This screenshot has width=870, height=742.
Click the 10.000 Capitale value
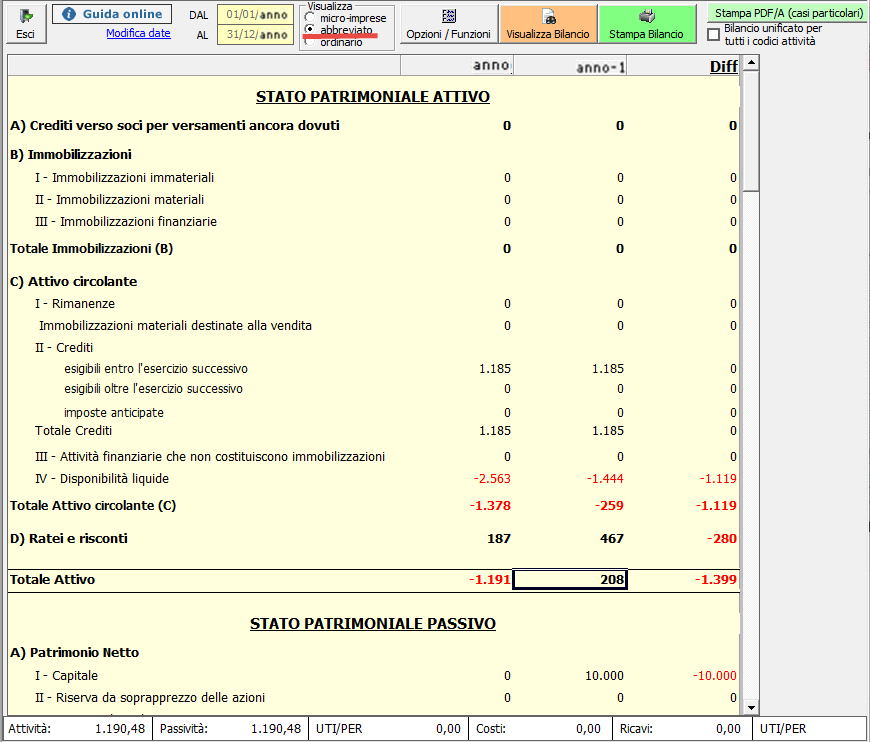click(x=604, y=676)
